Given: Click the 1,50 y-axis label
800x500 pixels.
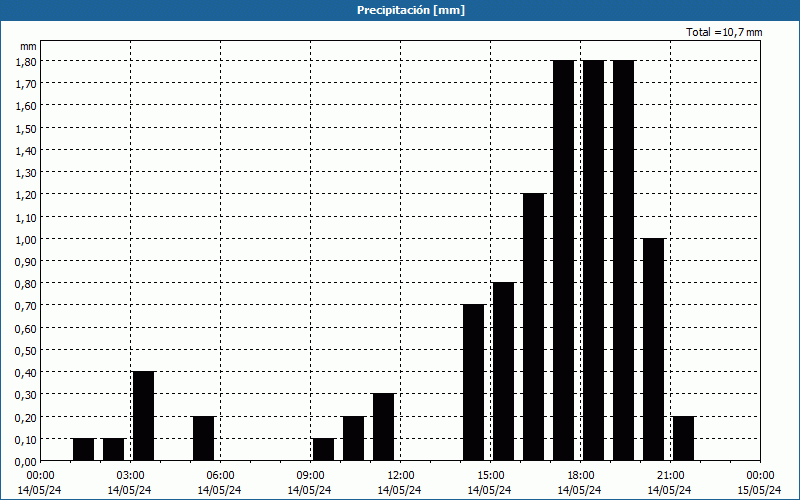Looking at the screenshot, I should pos(26,129).
